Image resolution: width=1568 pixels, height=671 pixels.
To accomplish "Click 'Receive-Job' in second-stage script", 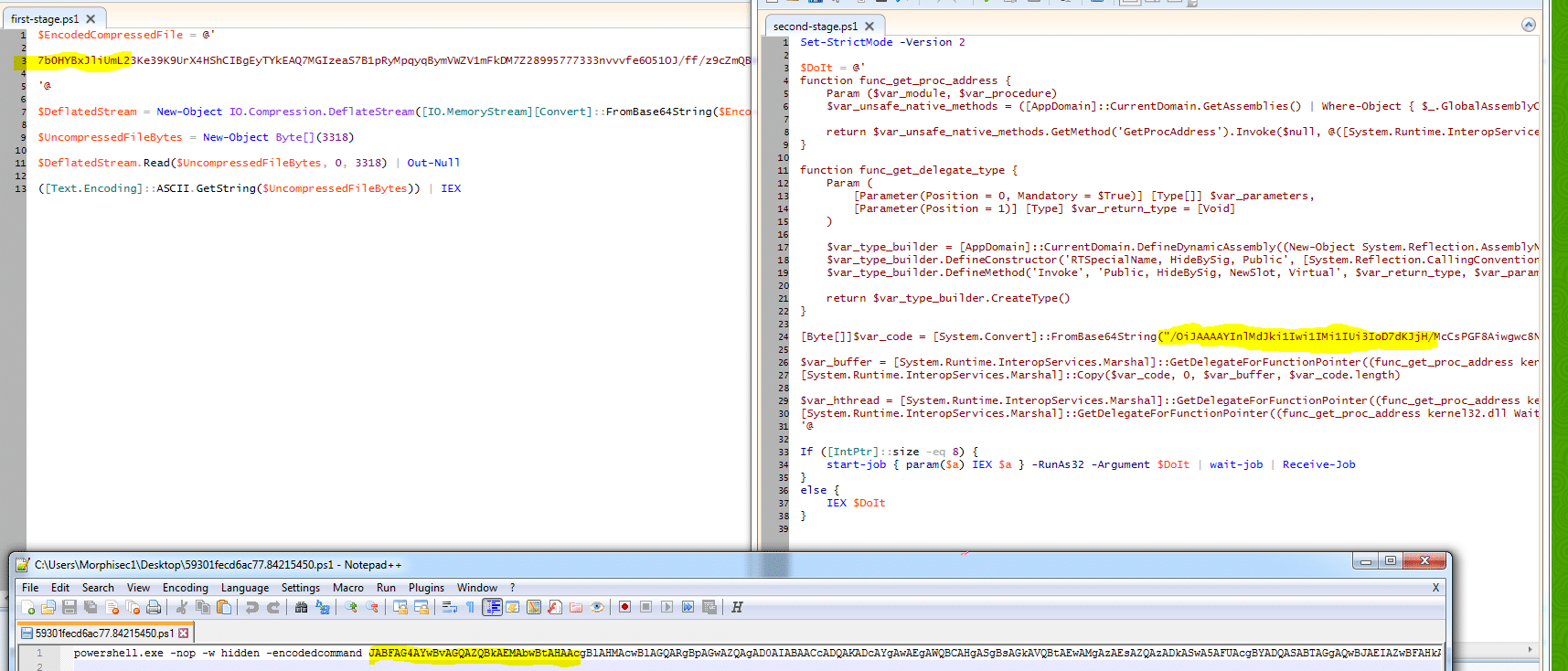I will pyautogui.click(x=1318, y=464).
